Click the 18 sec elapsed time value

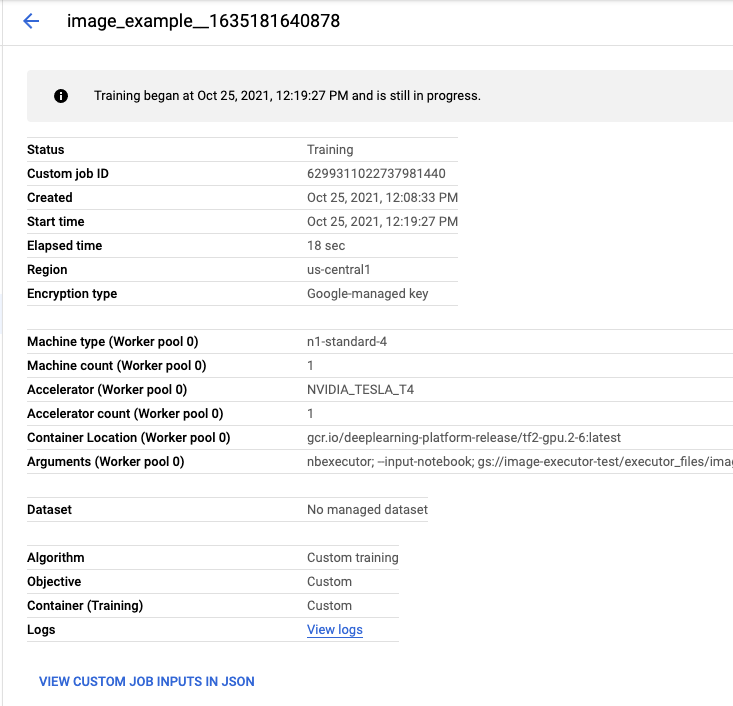coord(325,246)
